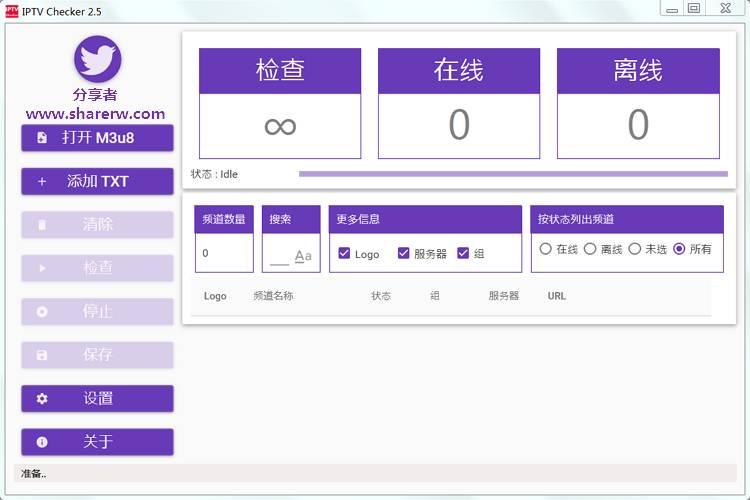Click the 在线 counter card
Image resolution: width=750 pixels, height=500 pixels.
pyautogui.click(x=459, y=103)
